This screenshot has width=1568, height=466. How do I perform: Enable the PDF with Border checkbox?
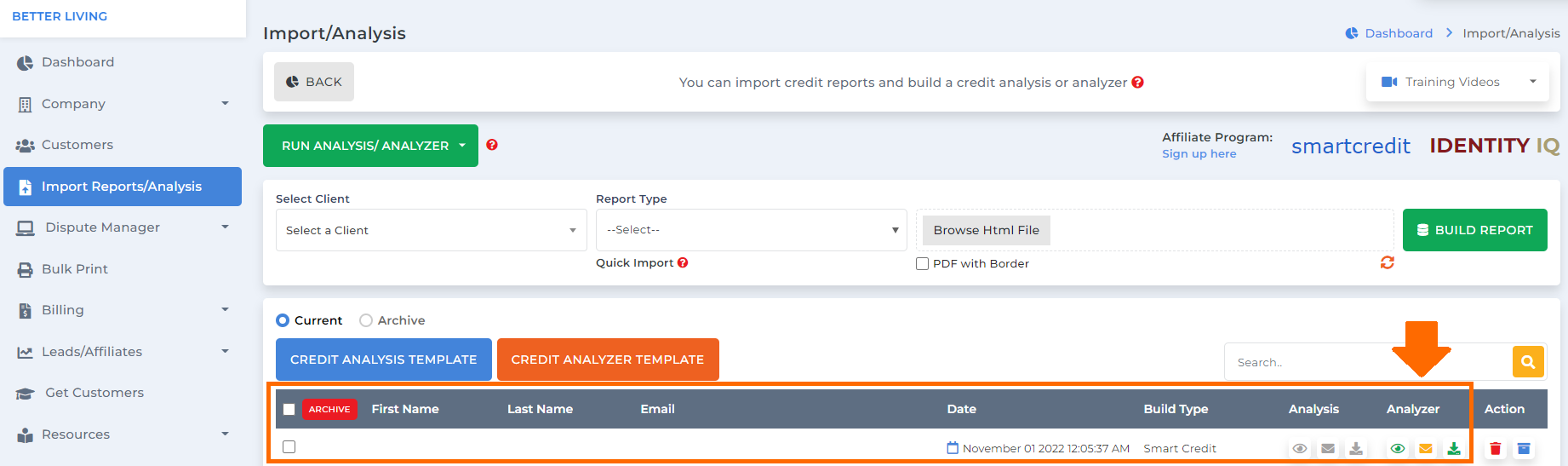[922, 263]
